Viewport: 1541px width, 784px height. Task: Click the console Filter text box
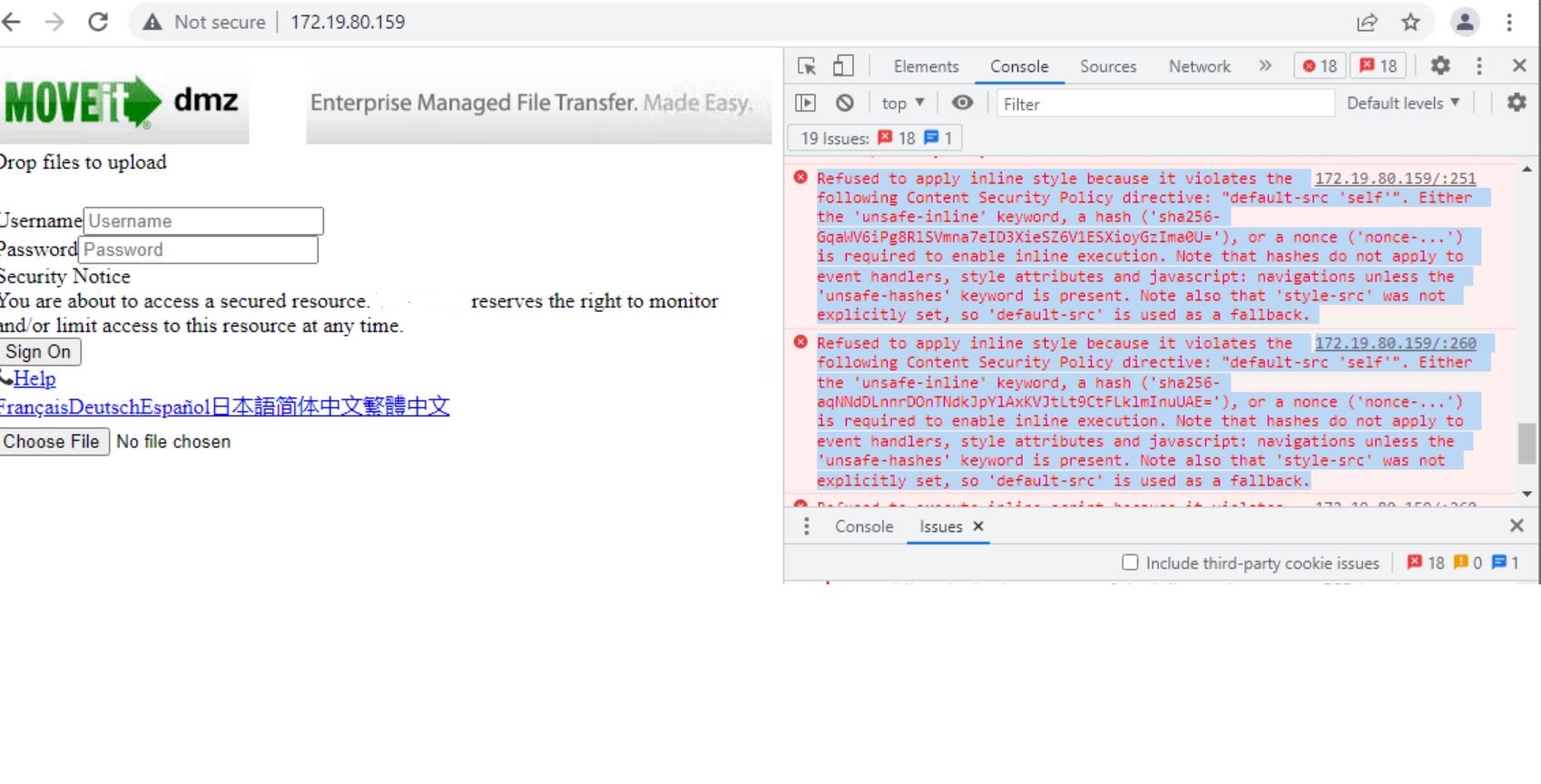(x=1165, y=103)
